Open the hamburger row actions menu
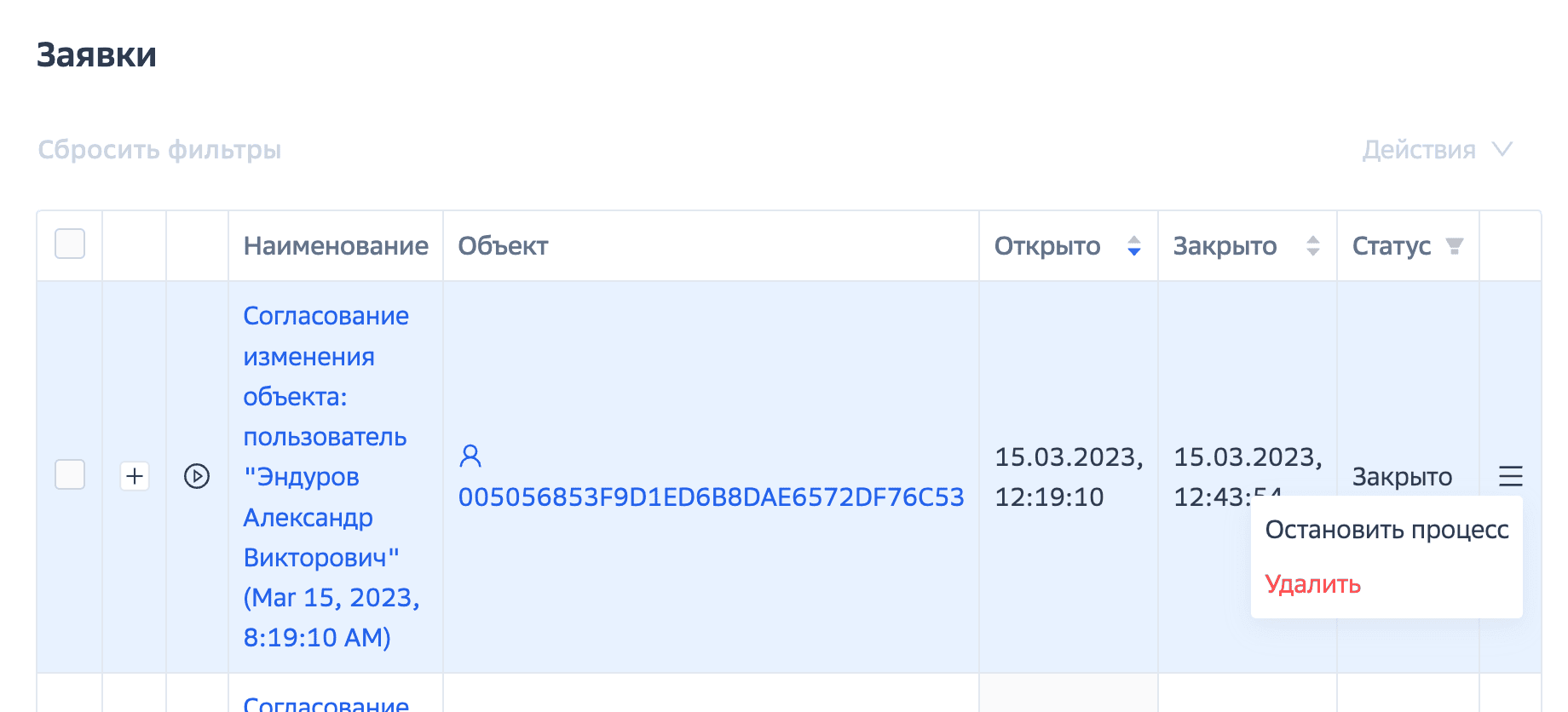Screen dimensions: 1568x712 1510,476
